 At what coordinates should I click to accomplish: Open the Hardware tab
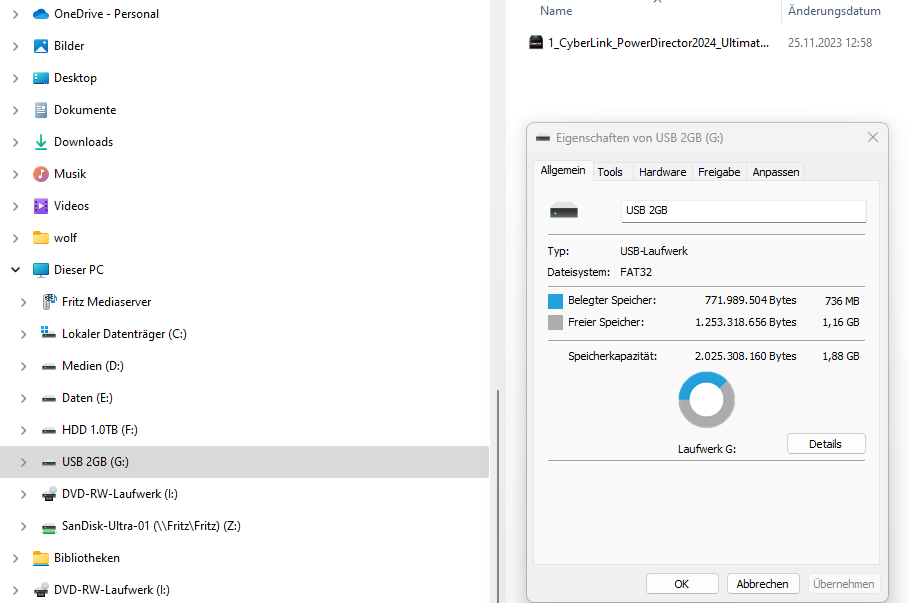click(x=662, y=172)
